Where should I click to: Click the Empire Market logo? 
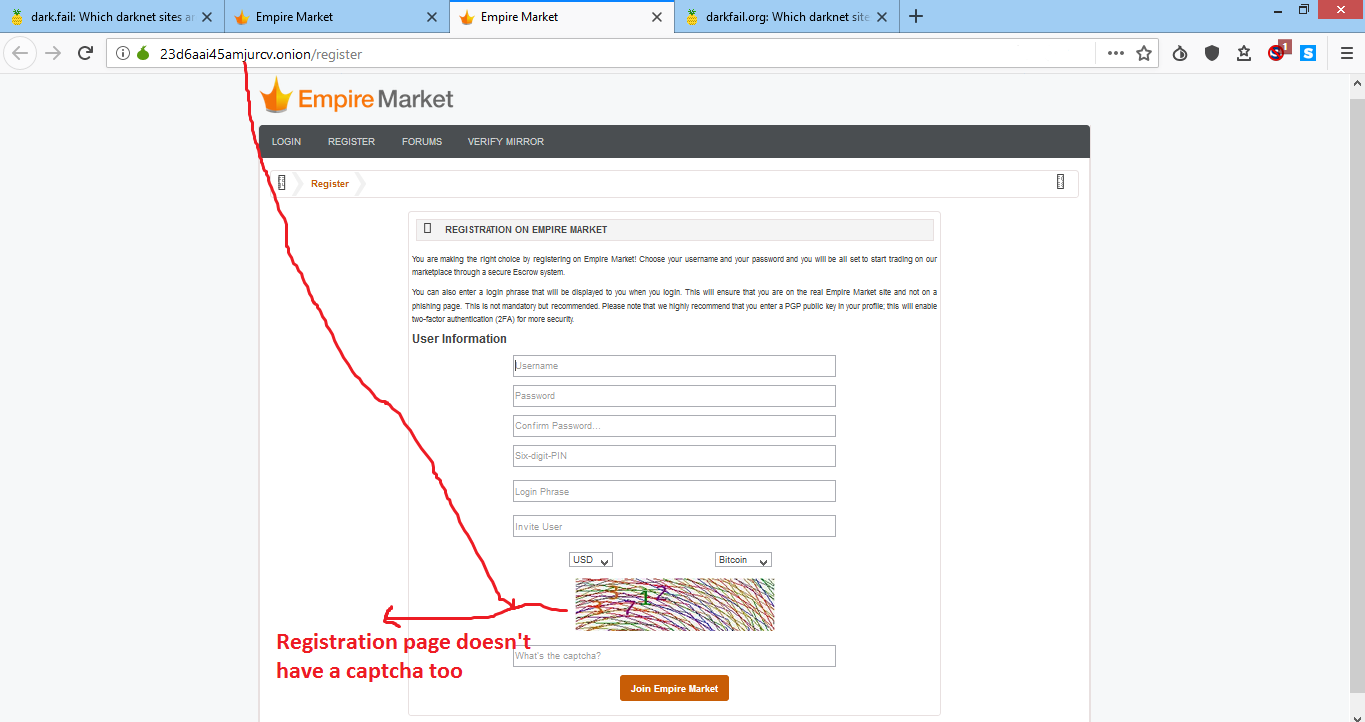pyautogui.click(x=356, y=97)
